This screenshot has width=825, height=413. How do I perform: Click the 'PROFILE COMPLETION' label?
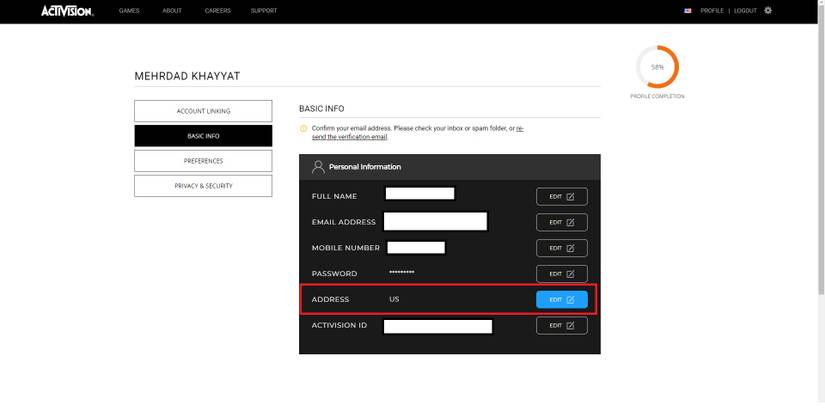(x=657, y=97)
